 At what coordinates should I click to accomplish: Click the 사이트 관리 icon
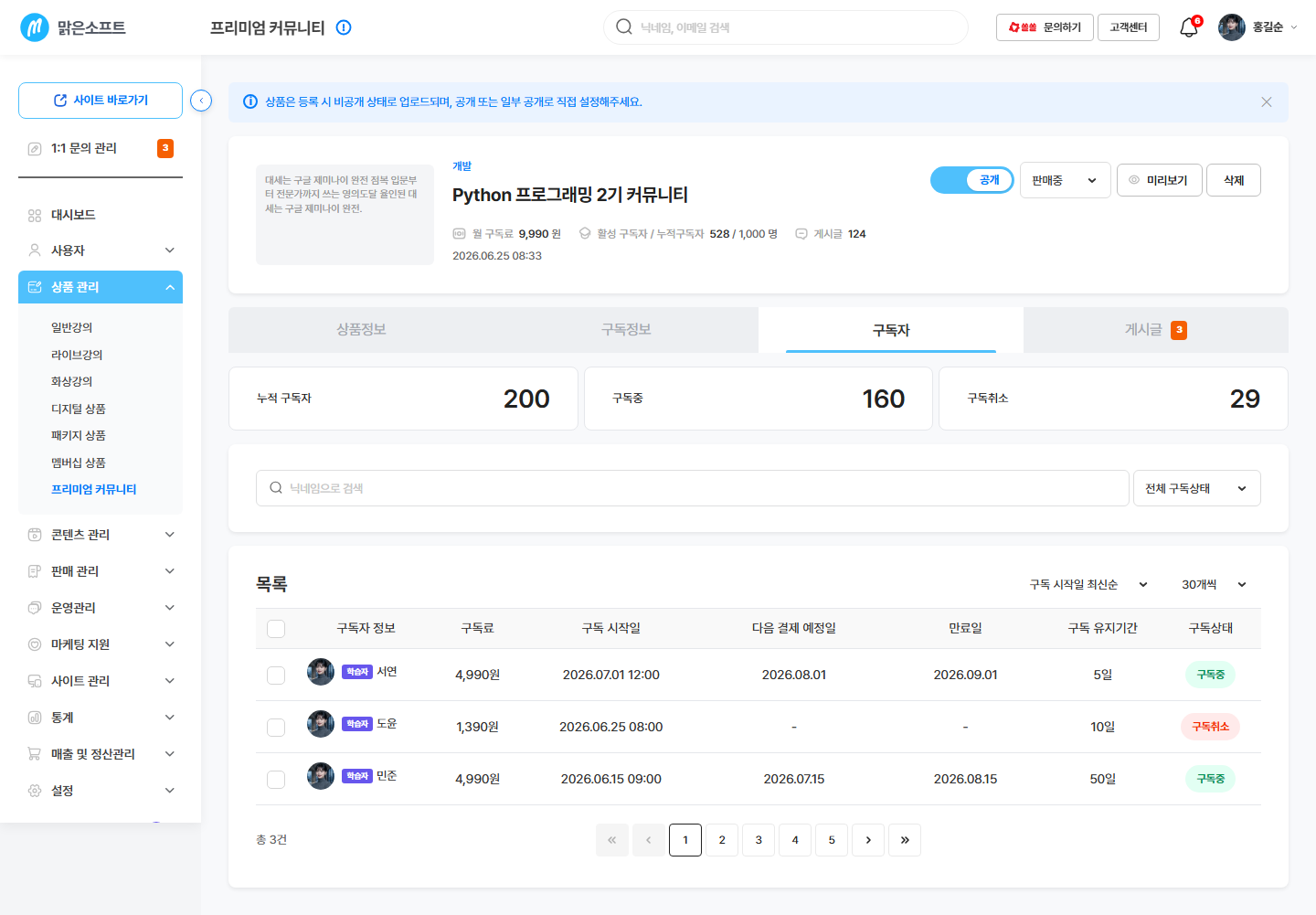click(35, 681)
